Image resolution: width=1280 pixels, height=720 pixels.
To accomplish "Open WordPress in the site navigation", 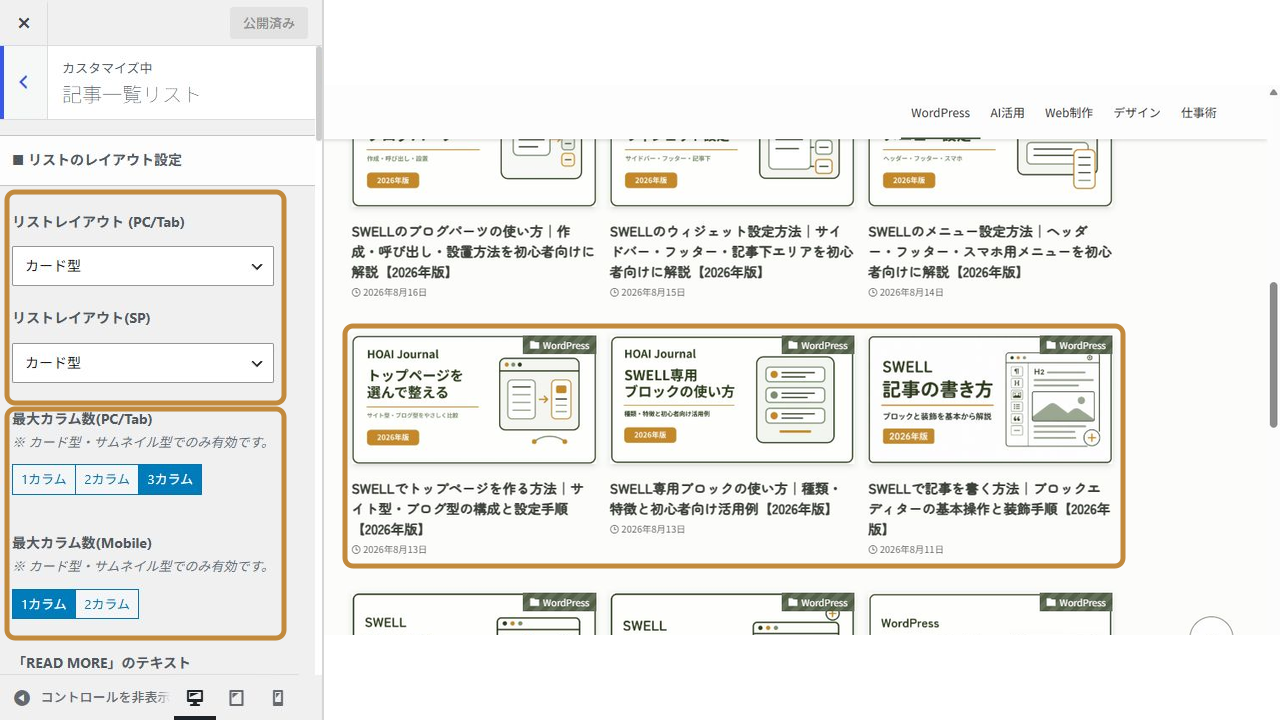I will 940,113.
